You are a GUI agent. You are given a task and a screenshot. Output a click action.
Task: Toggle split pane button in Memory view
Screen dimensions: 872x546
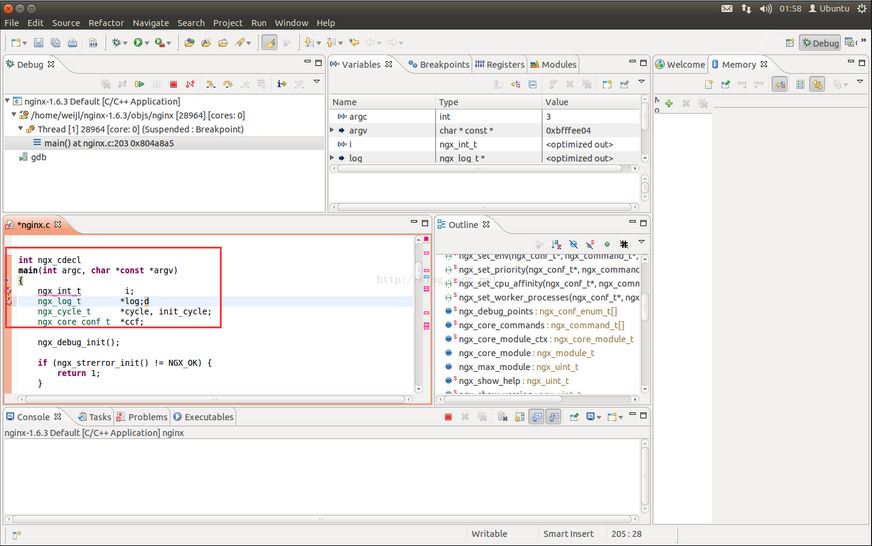coord(800,84)
